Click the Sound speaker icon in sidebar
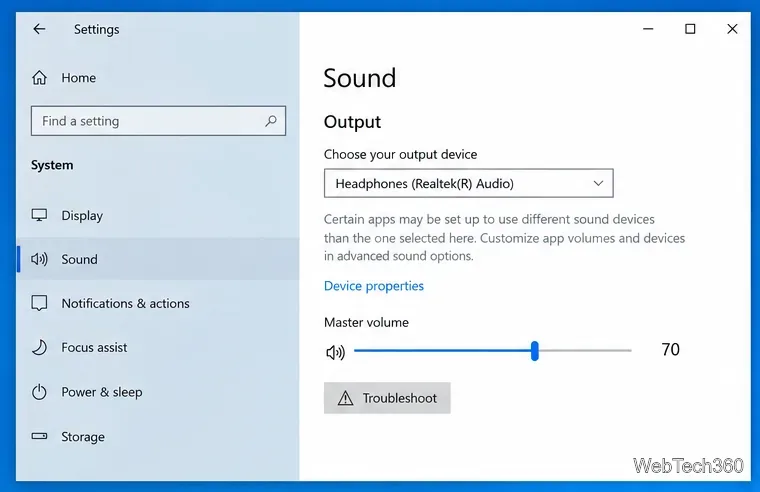Screen dimensions: 760x492 click(39, 259)
